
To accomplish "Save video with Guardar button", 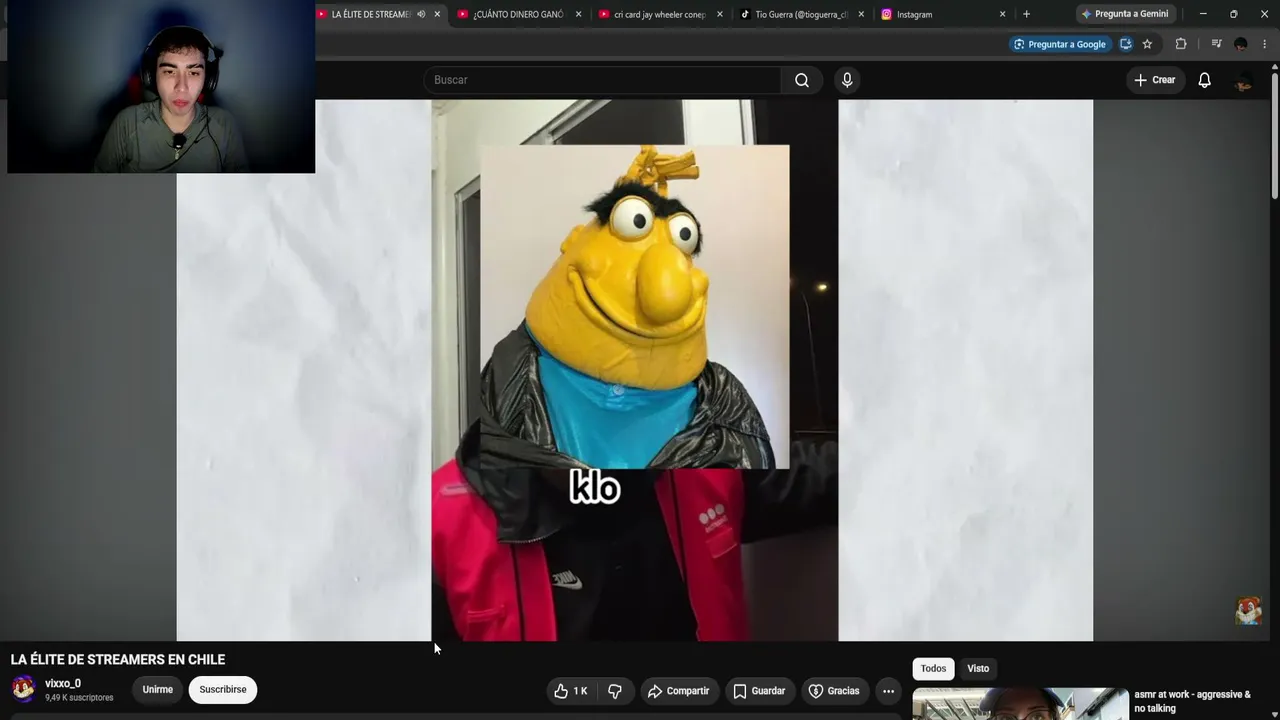I will [759, 691].
